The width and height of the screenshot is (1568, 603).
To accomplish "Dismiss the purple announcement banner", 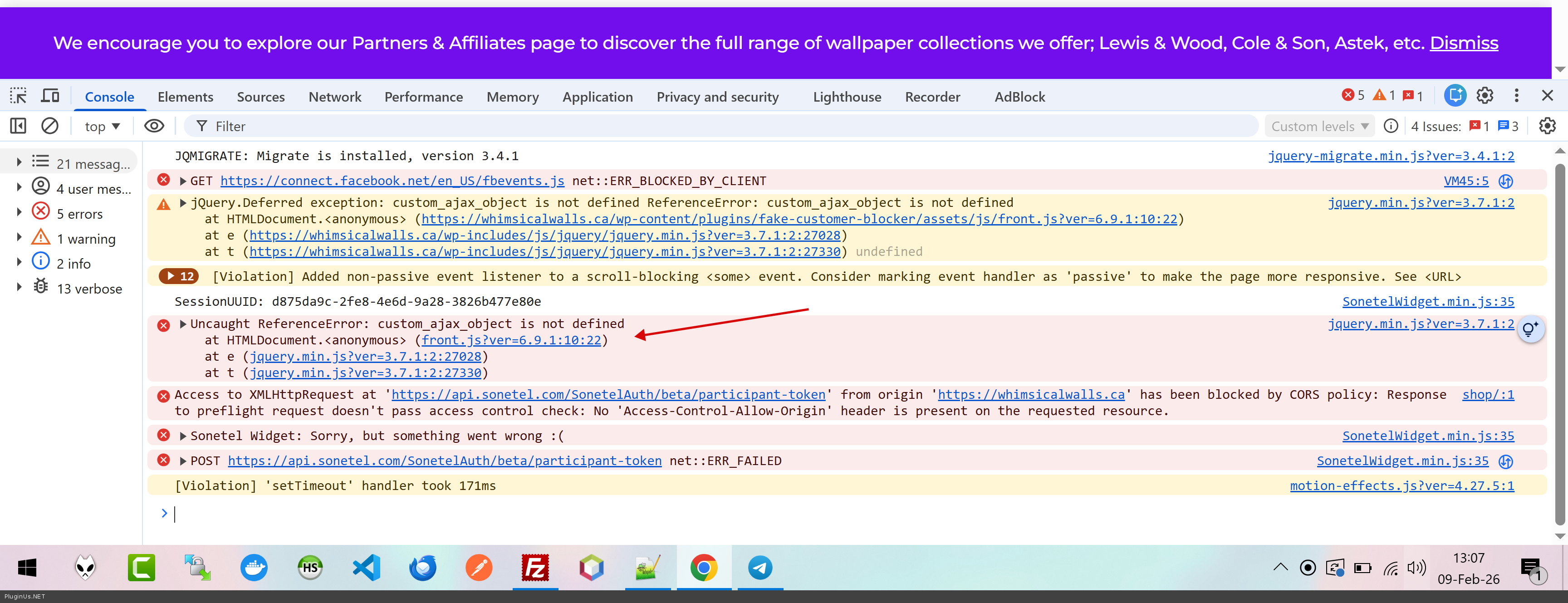I will click(1463, 43).
